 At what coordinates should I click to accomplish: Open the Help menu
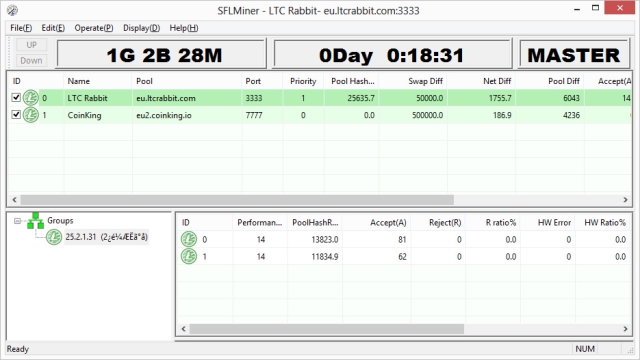pyautogui.click(x=184, y=28)
